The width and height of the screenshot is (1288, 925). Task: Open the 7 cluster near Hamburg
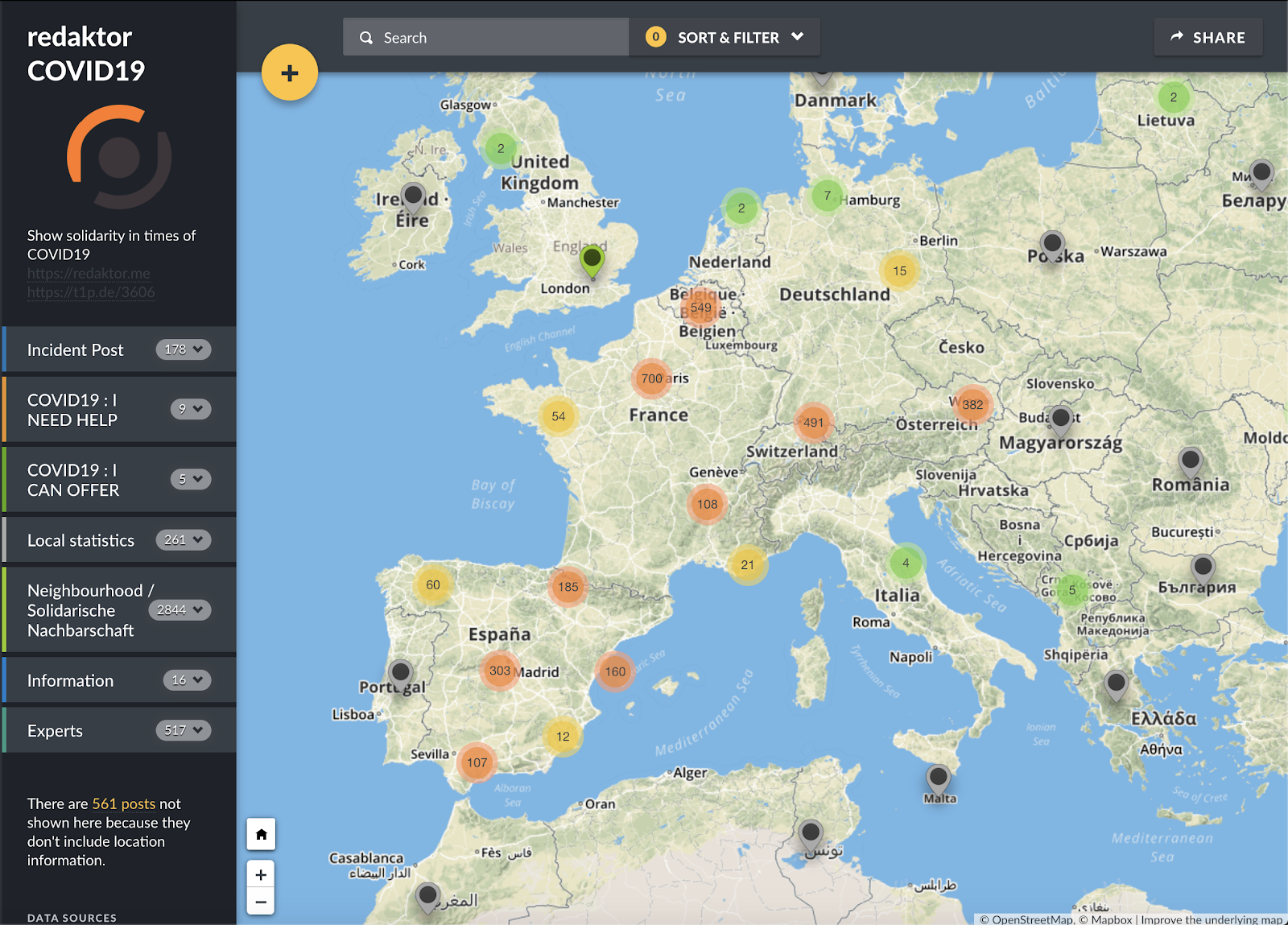(x=827, y=196)
